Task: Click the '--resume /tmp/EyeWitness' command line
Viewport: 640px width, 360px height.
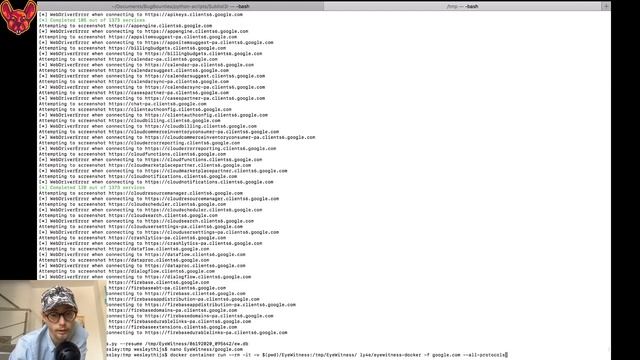Action: pyautogui.click(x=178, y=343)
